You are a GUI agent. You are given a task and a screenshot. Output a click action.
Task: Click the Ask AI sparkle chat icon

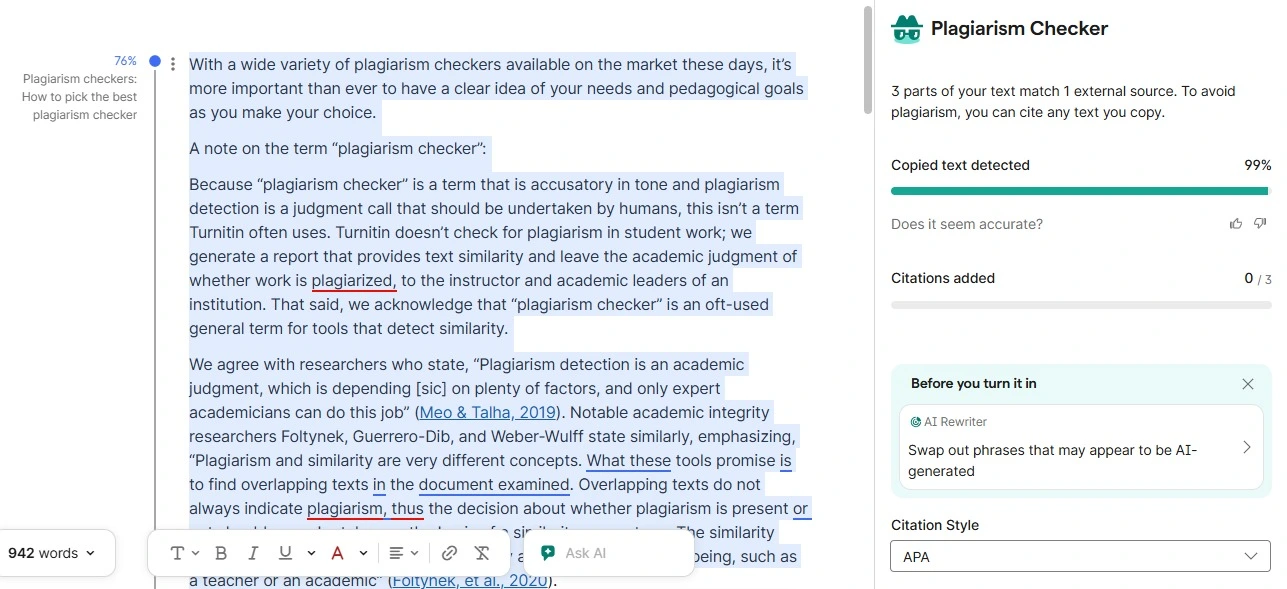(x=547, y=553)
